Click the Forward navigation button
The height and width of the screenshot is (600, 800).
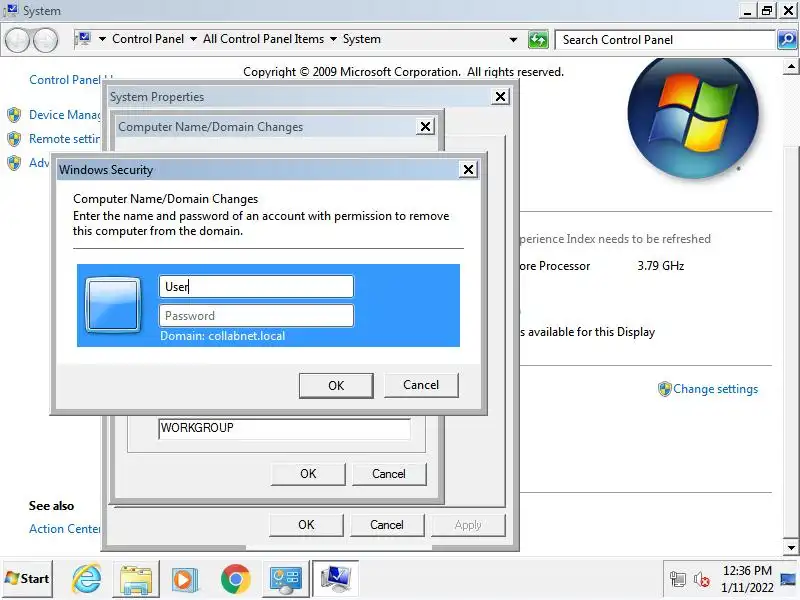46,40
